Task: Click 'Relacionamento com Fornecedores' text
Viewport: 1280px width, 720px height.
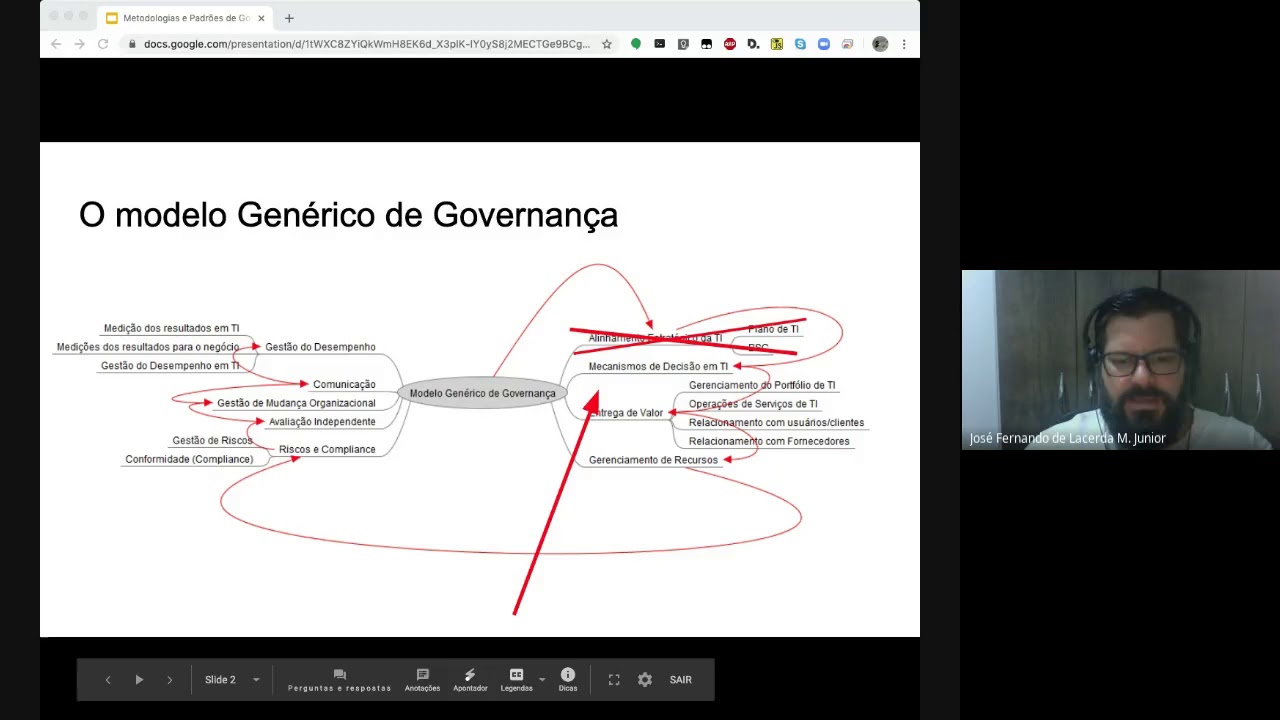Action: (x=769, y=441)
